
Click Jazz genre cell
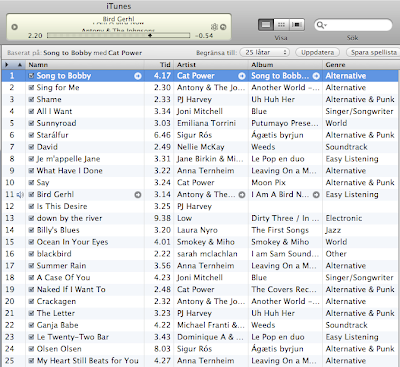(x=333, y=230)
